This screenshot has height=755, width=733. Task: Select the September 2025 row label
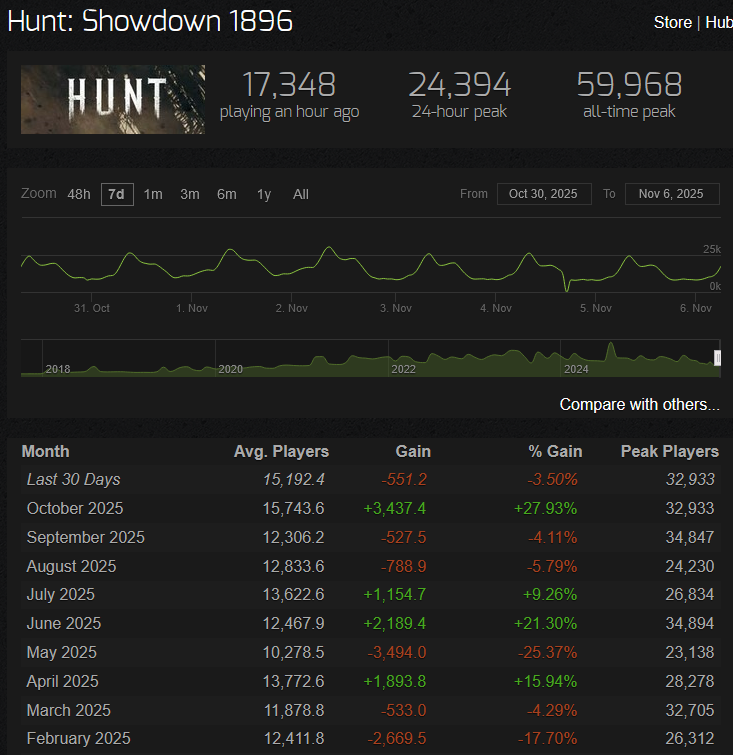coord(86,537)
